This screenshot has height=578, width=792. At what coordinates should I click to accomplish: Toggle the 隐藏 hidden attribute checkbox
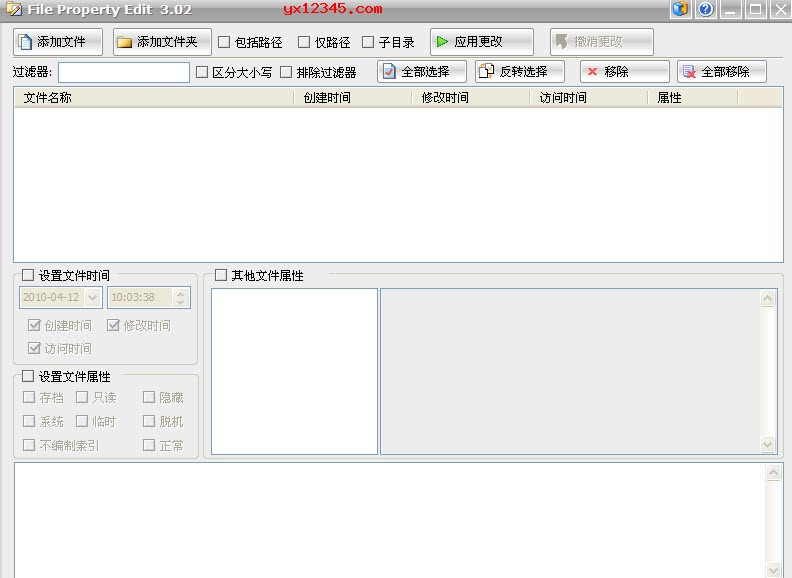coord(148,397)
